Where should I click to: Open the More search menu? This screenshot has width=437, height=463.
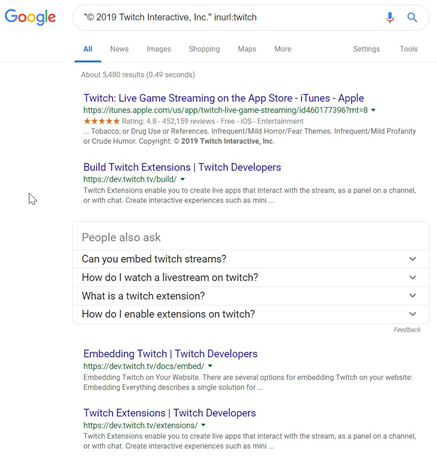[x=283, y=49]
